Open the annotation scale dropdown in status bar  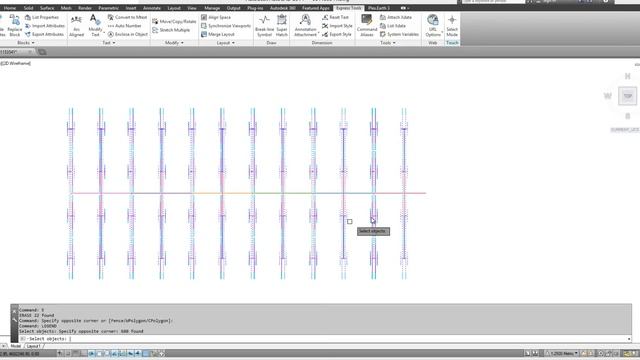[563, 353]
